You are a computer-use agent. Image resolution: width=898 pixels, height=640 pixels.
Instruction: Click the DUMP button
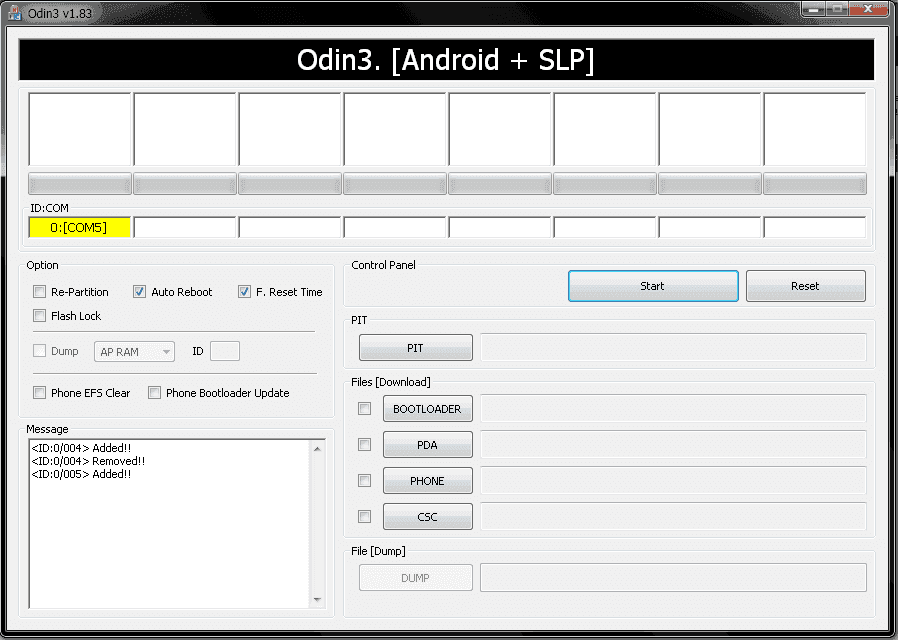point(416,578)
